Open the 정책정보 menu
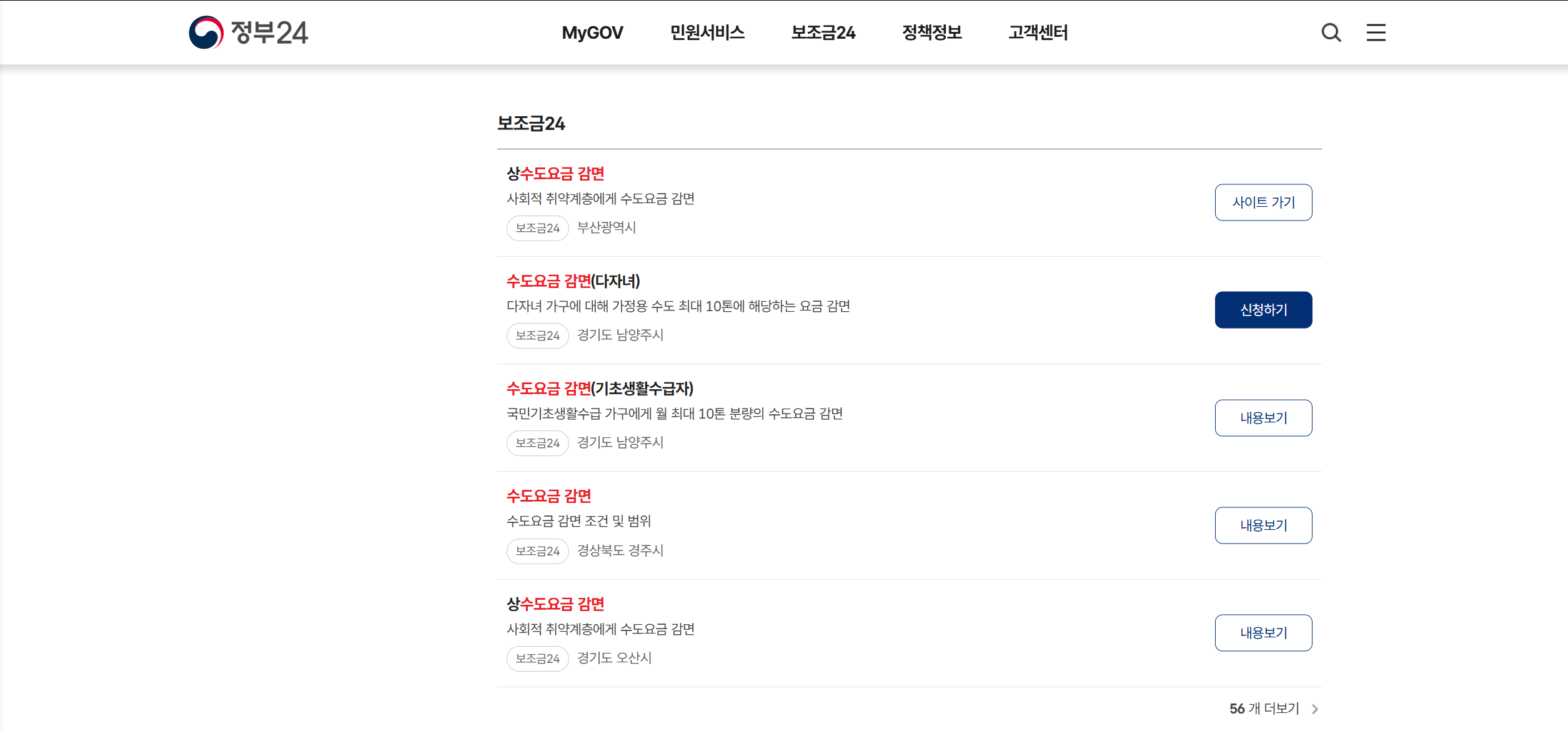Screen dimensions: 1568x731 931,32
